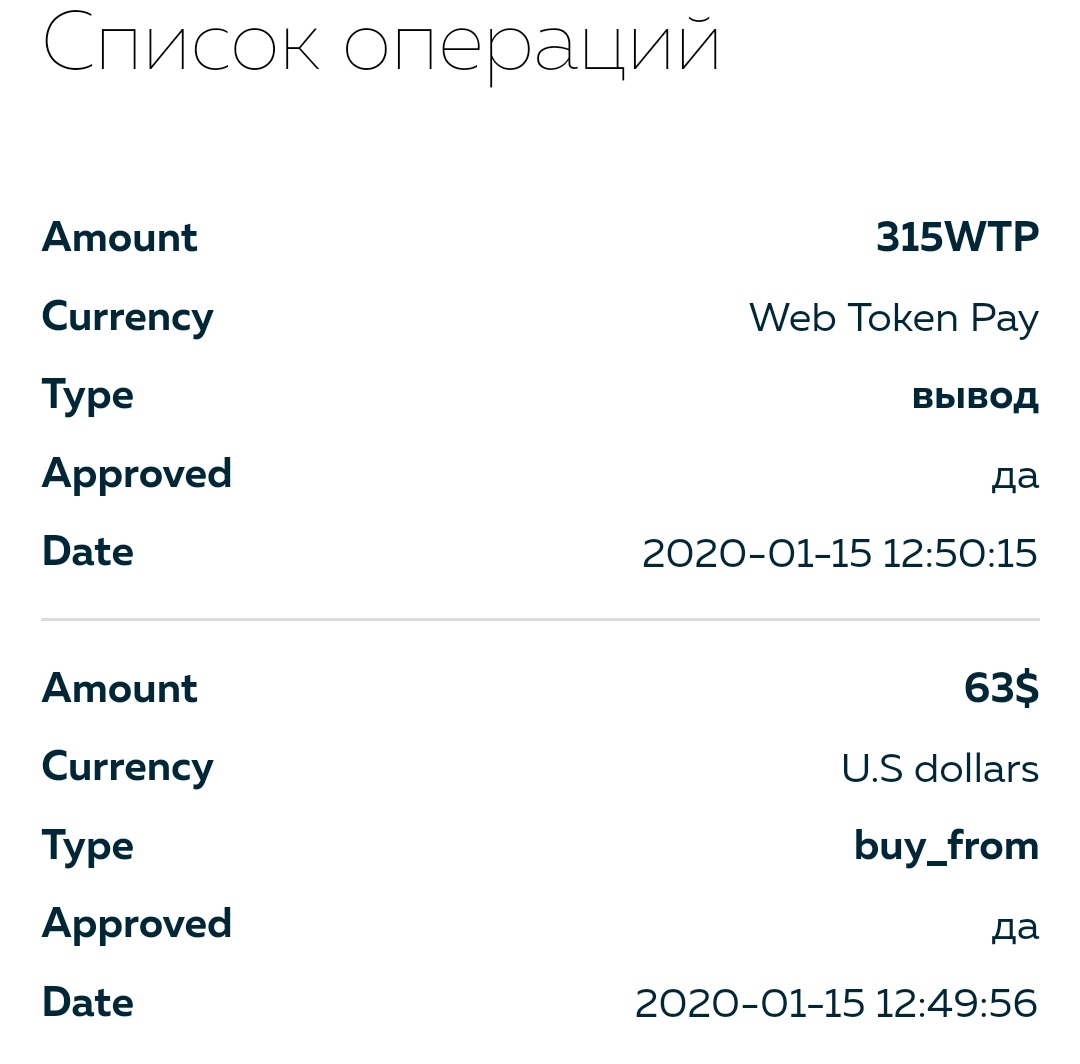Click the Date label beside 12:50:15
This screenshot has height=1064, width=1080.
coord(88,552)
